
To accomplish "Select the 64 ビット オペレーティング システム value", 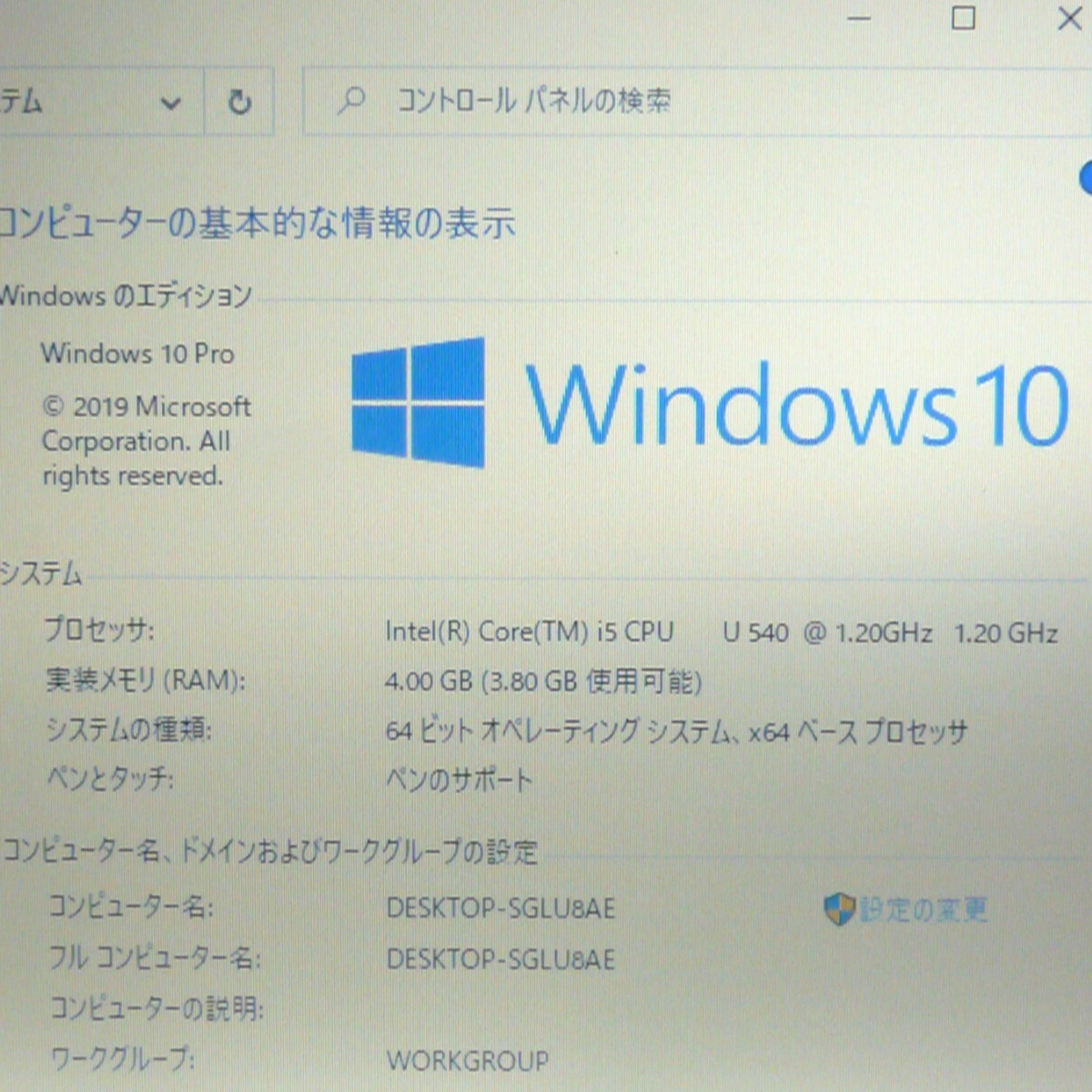I will (x=676, y=731).
